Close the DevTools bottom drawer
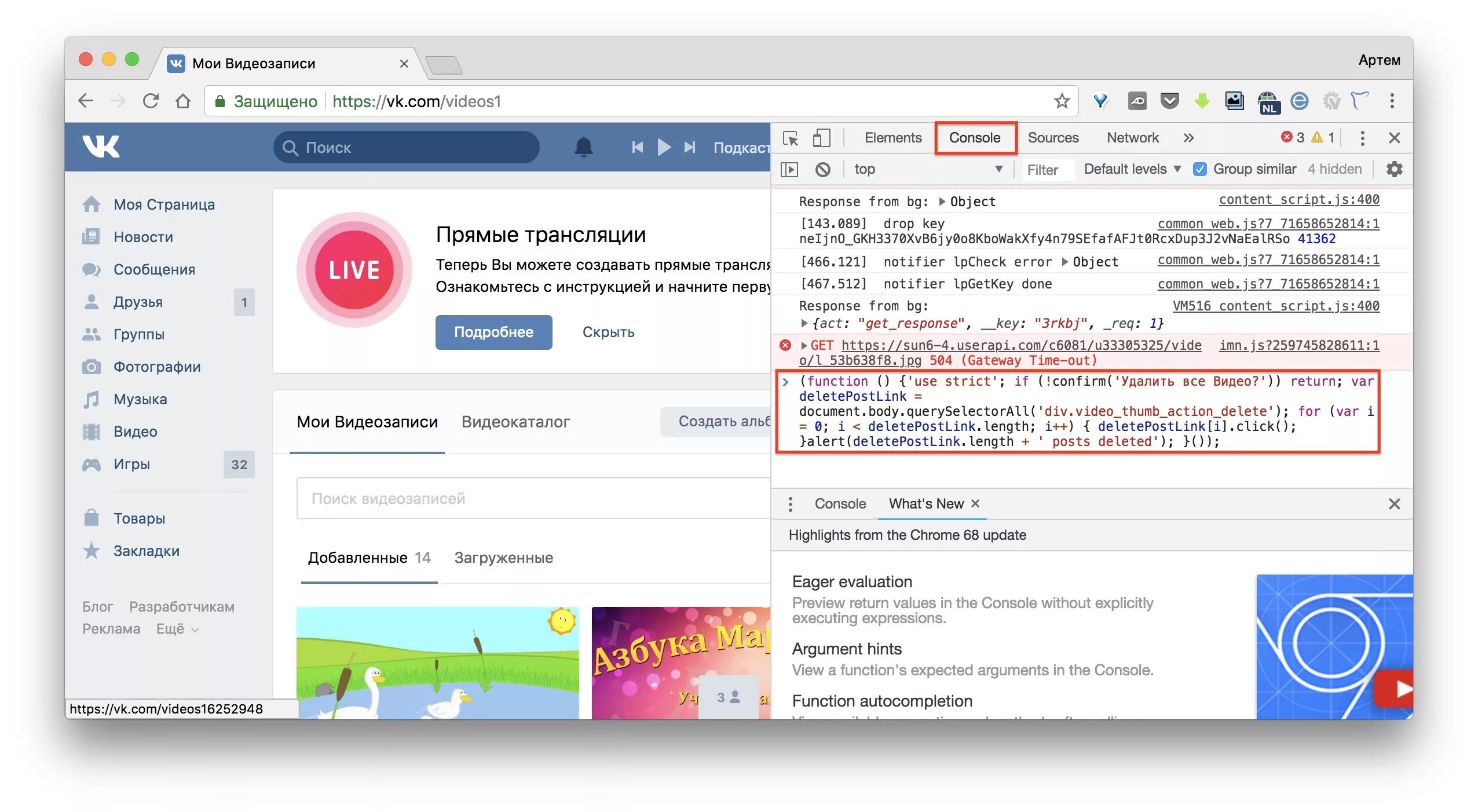This screenshot has width=1478, height=812. (x=1394, y=504)
